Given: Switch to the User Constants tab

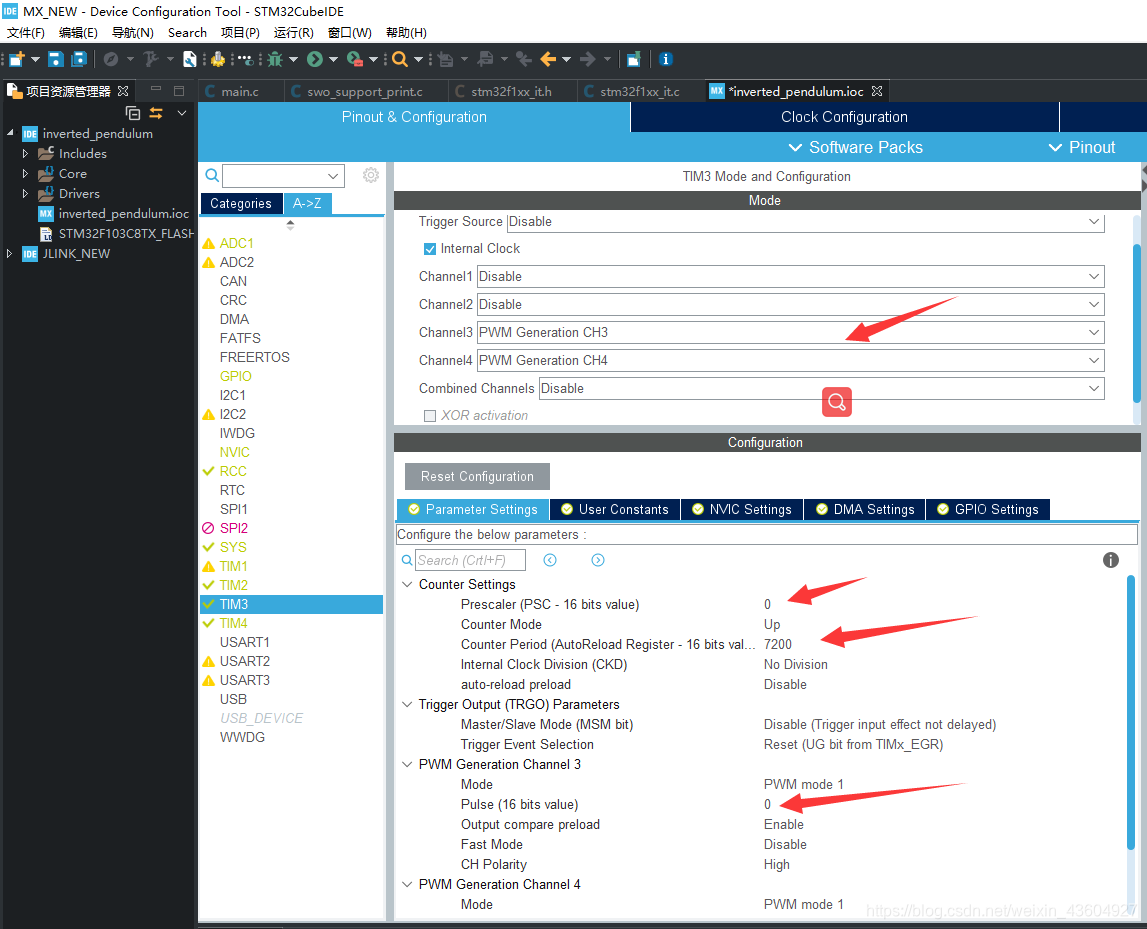Looking at the screenshot, I should click(x=615, y=509).
